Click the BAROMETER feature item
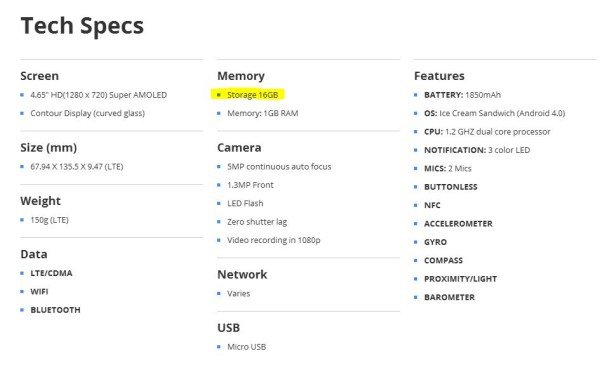Screen dimensions: 600x375 point(449,297)
